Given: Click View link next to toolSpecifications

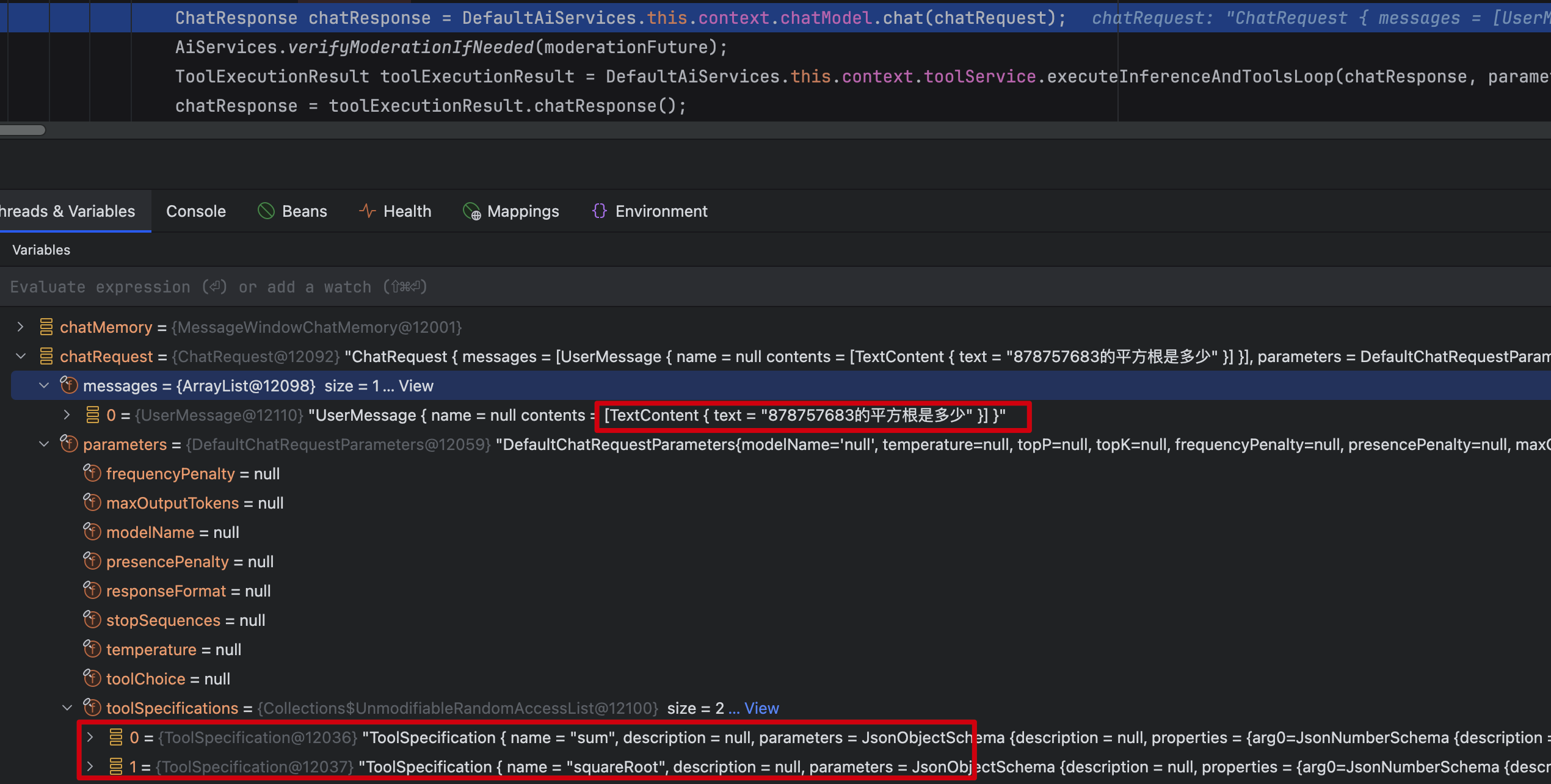Looking at the screenshot, I should pyautogui.click(x=761, y=708).
